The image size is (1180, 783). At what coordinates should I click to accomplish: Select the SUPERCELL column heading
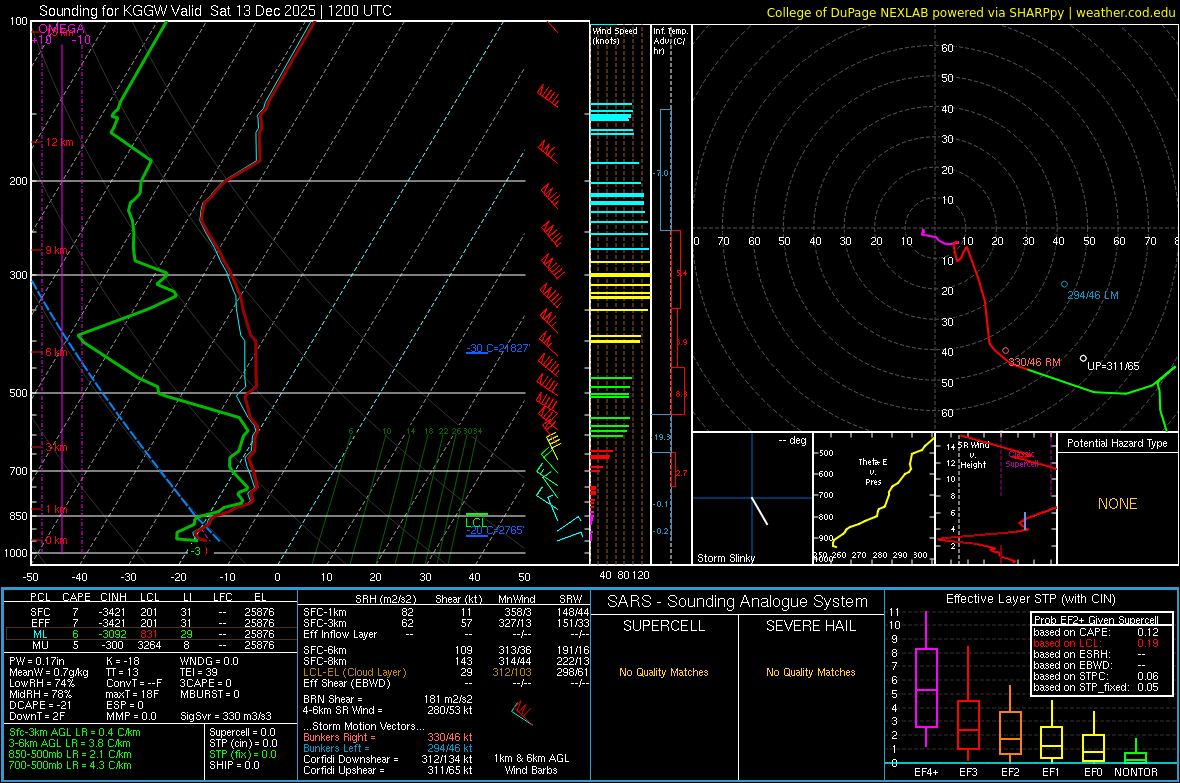[x=664, y=626]
